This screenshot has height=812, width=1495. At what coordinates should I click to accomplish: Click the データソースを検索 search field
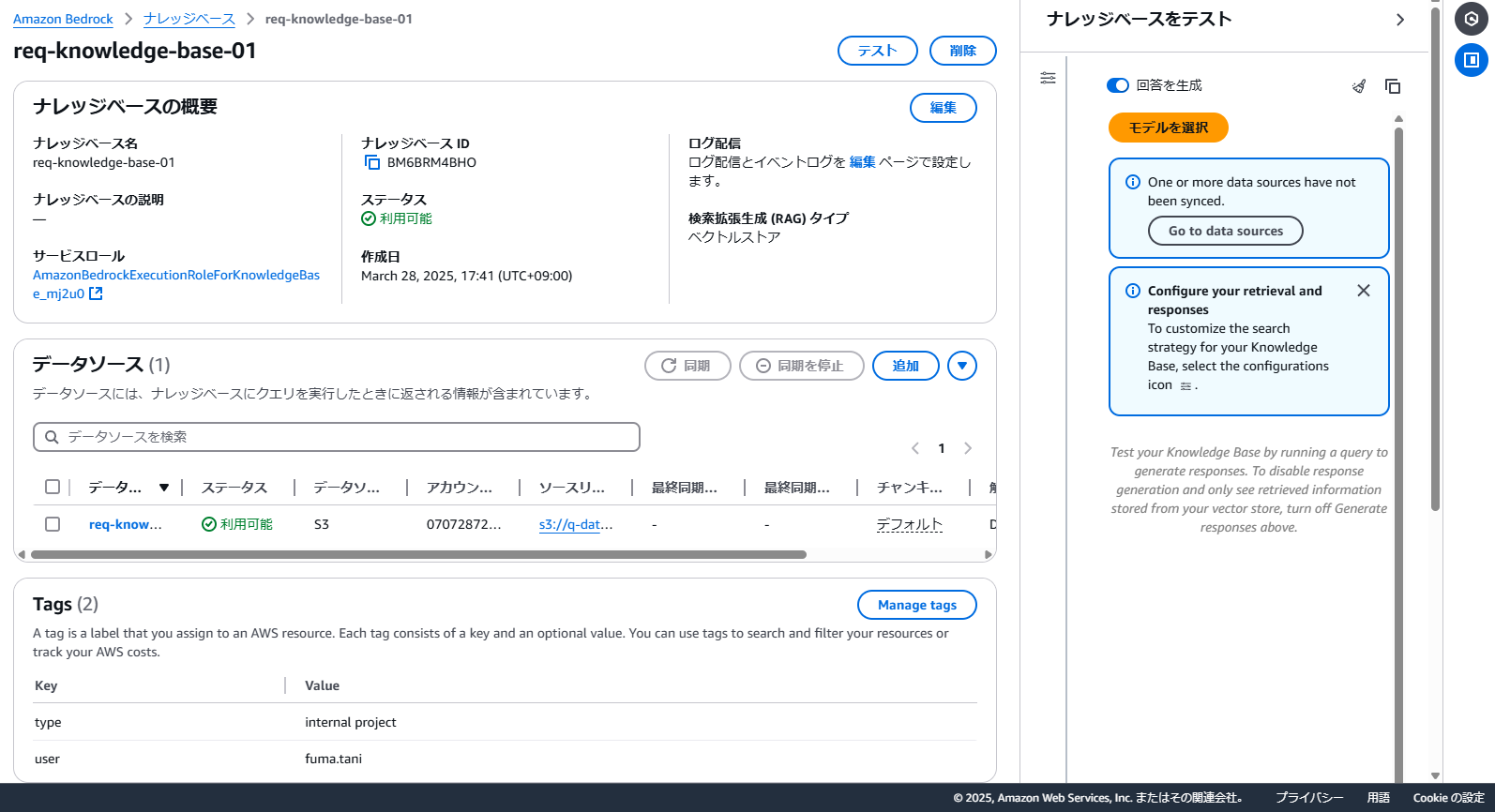tap(337, 437)
